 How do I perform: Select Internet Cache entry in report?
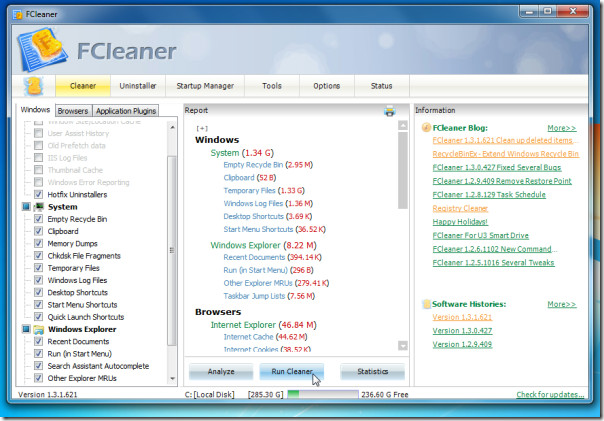pyautogui.click(x=265, y=337)
